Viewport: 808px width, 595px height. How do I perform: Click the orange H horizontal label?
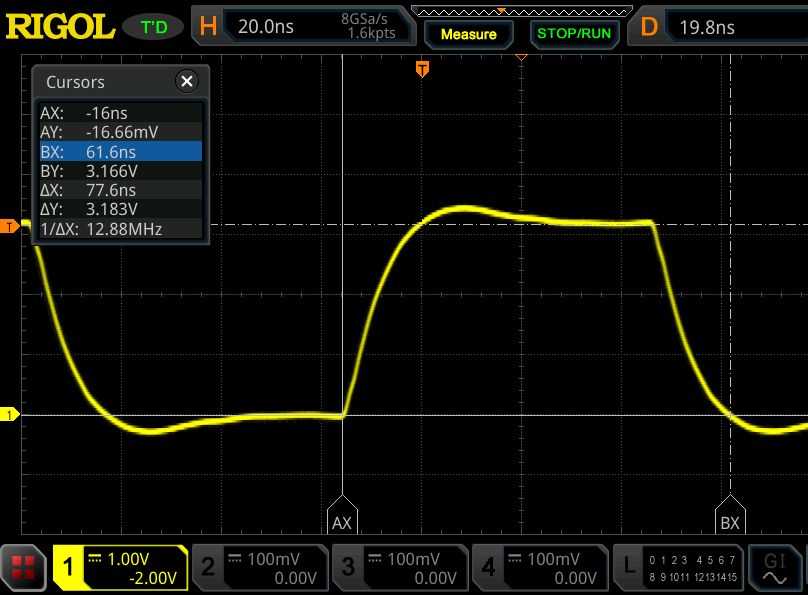(208, 26)
